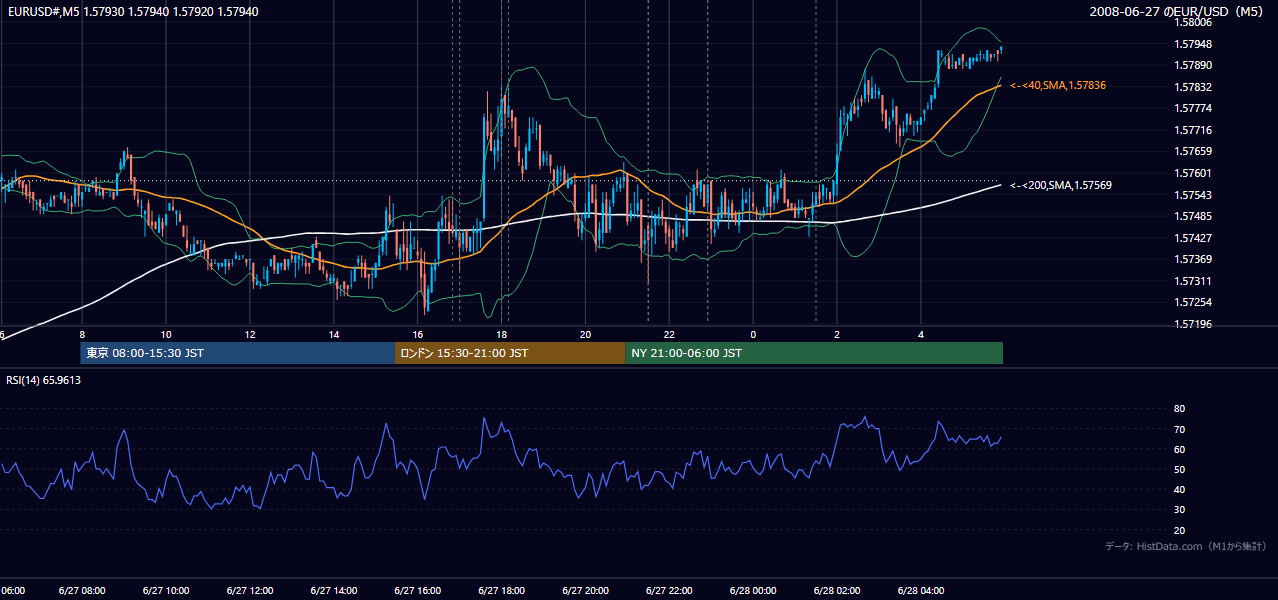Click hour label 18 under the price chart
This screenshot has height=600, width=1278.
pos(502,334)
